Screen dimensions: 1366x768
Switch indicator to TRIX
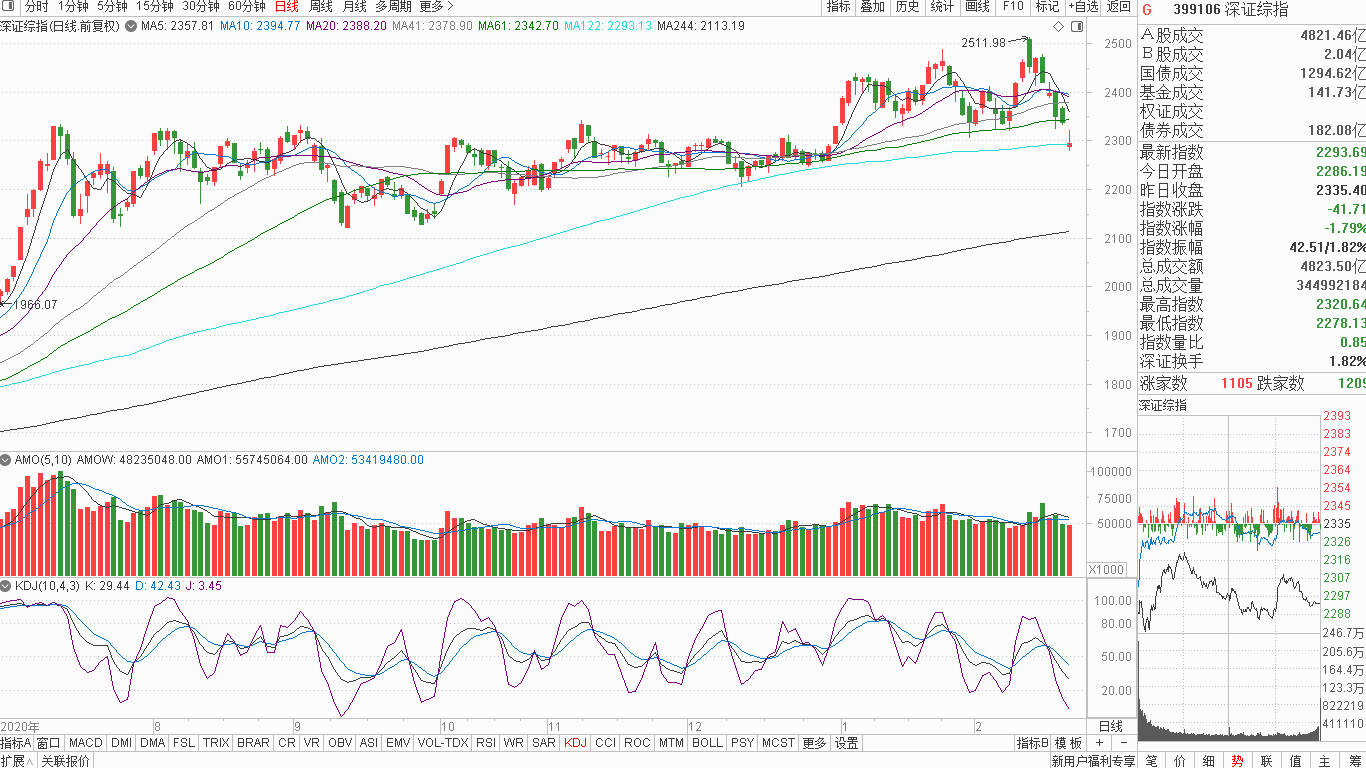point(216,743)
